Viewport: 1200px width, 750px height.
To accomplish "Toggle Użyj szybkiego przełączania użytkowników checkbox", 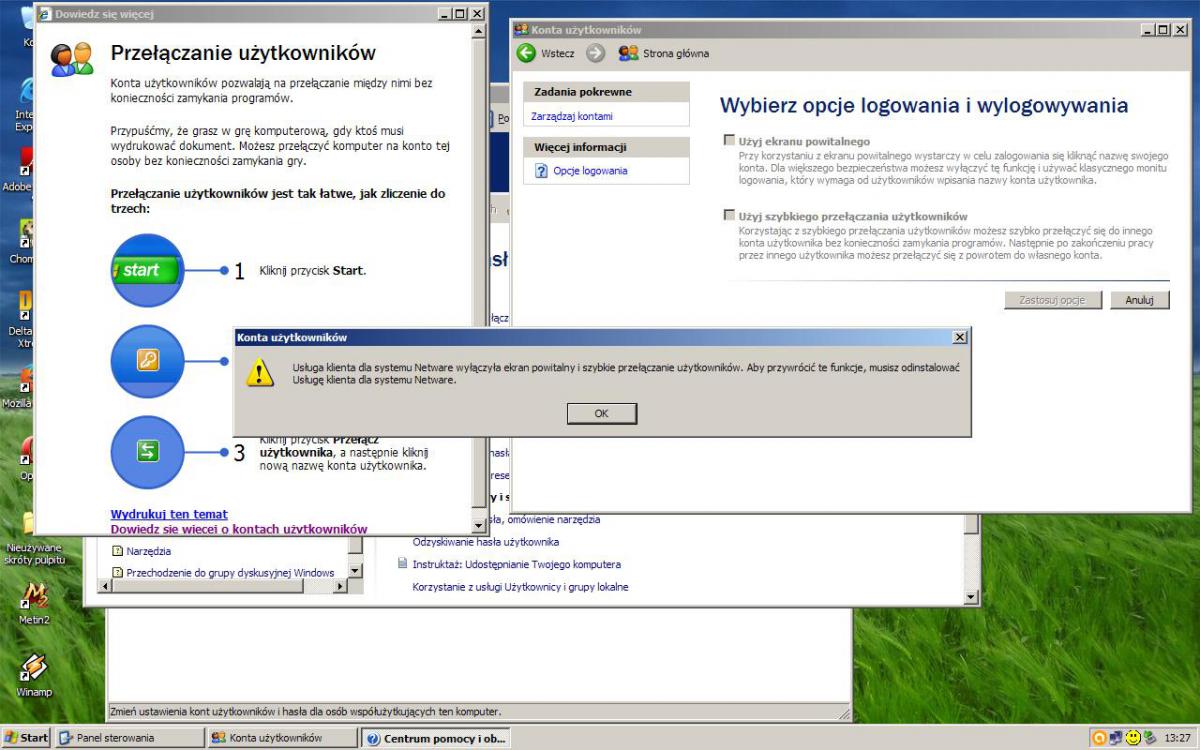I will 729,215.
